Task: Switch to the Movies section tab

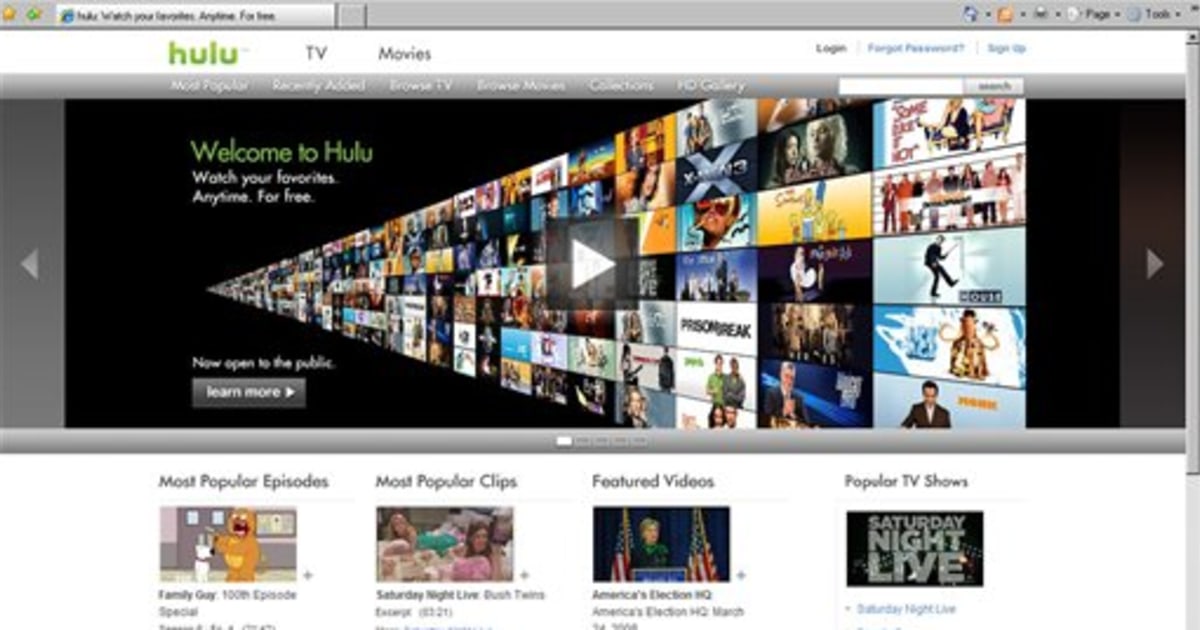Action: [x=404, y=53]
